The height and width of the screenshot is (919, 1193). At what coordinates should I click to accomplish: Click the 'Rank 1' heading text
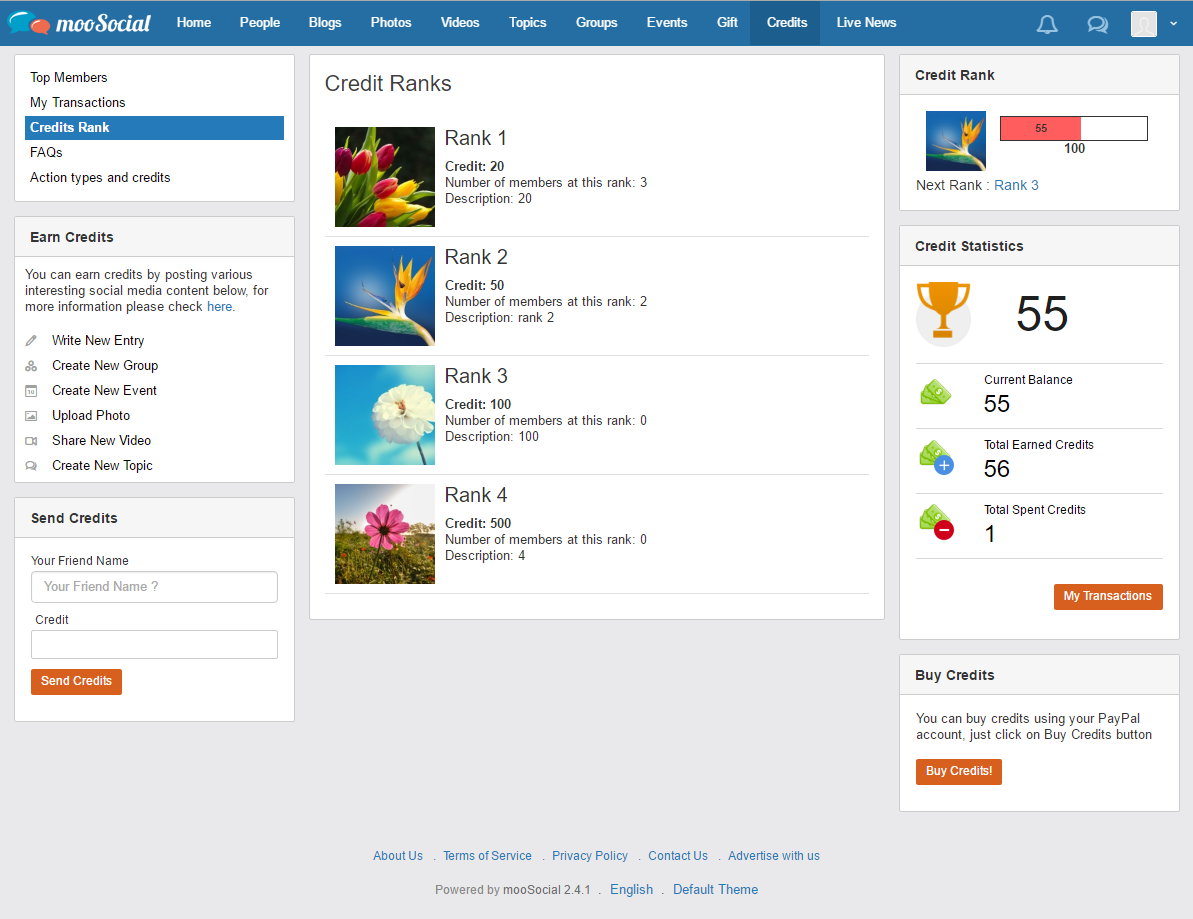coord(476,138)
